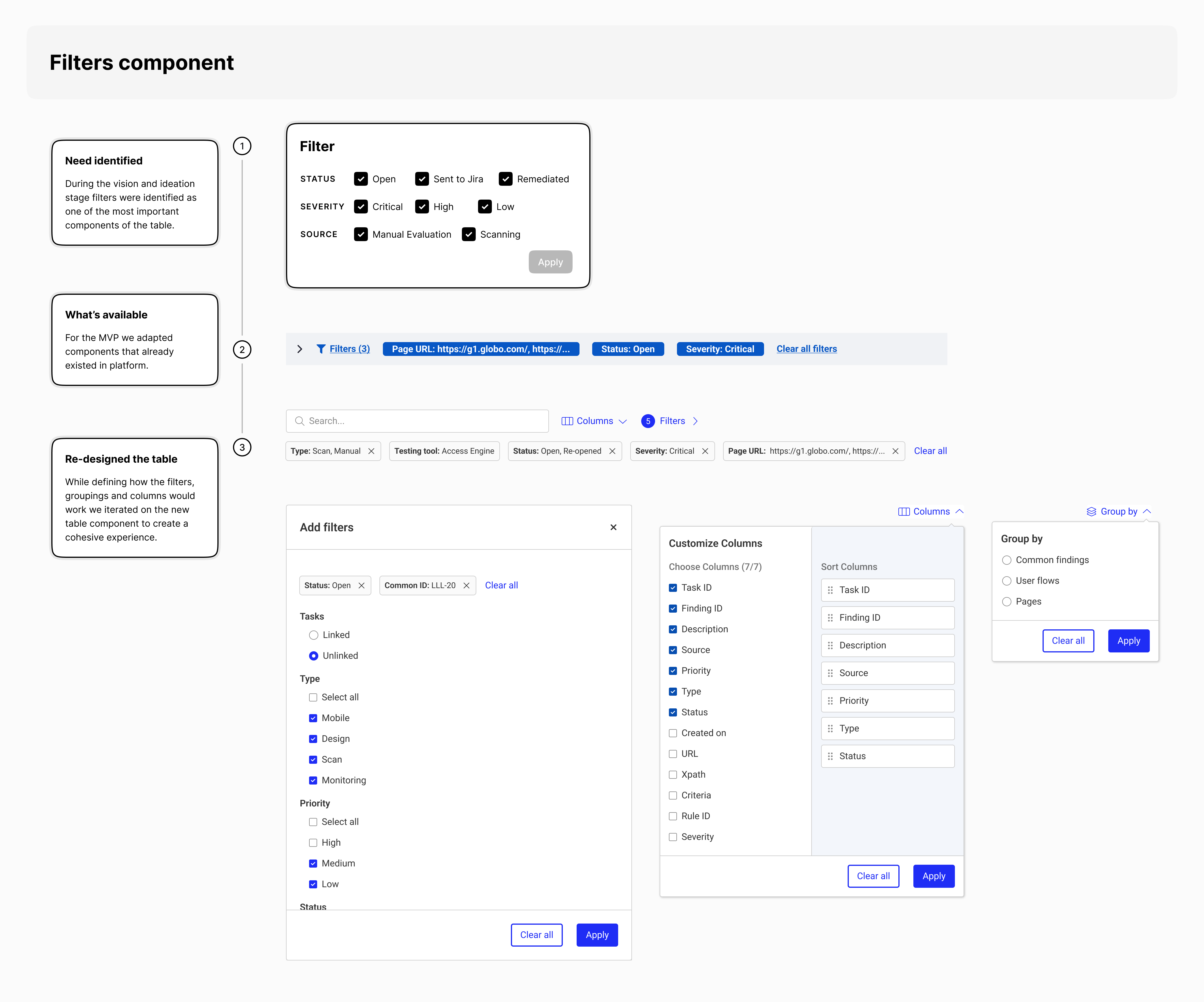Click the Group by layers icon
1204x1002 pixels.
point(1091,512)
